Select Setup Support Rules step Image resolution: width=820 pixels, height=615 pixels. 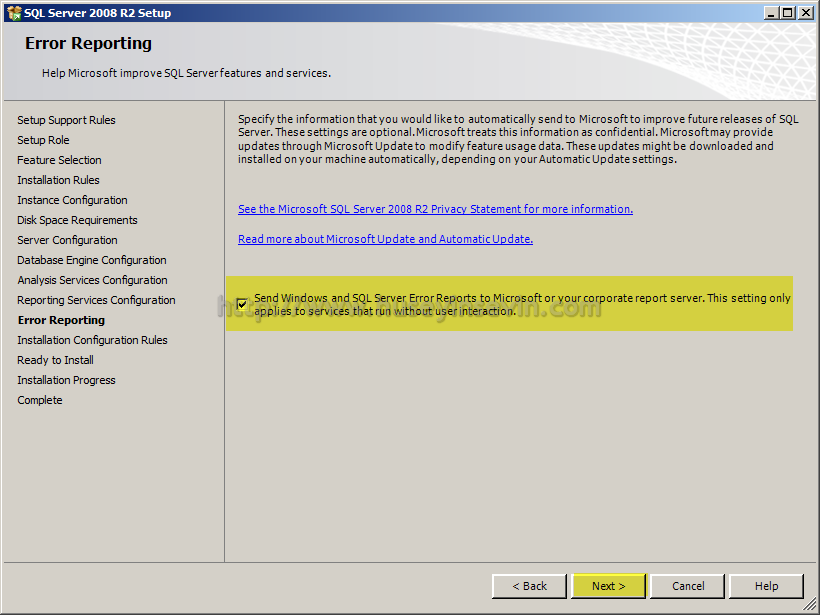[x=66, y=120]
